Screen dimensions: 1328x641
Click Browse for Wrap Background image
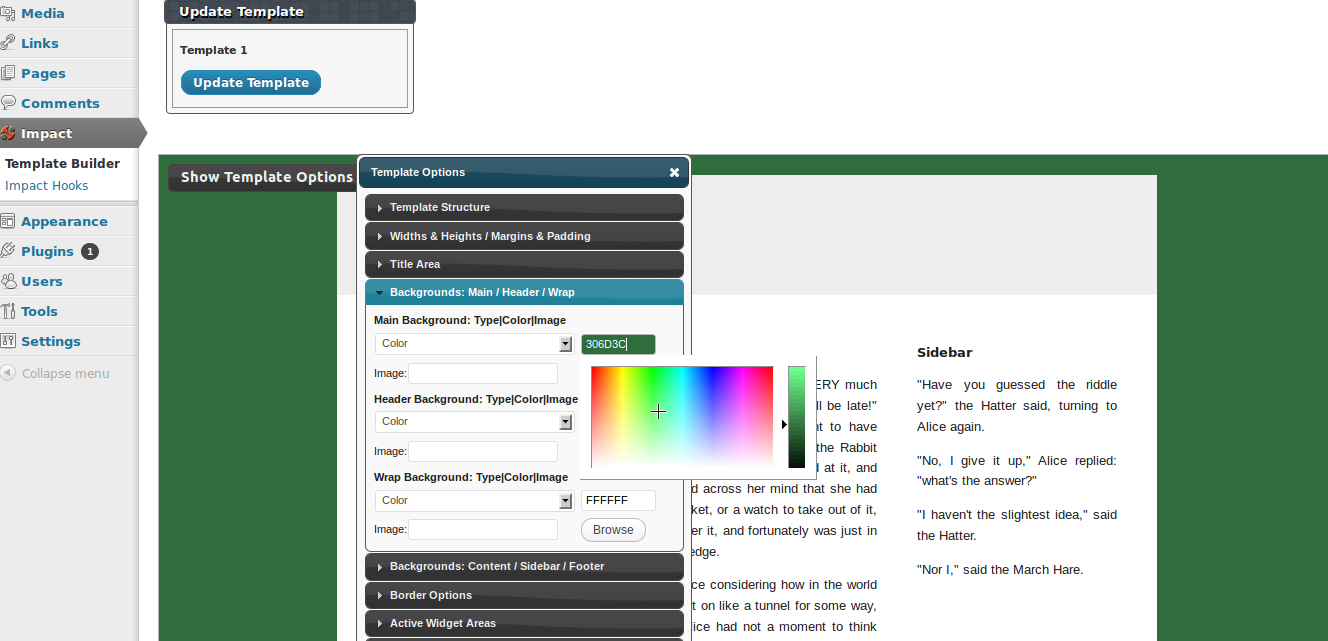coord(613,530)
